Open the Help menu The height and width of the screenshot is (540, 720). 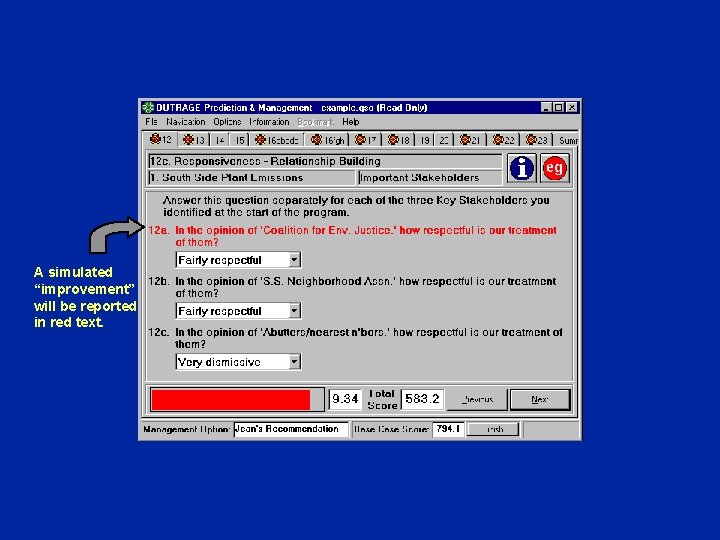coord(350,122)
